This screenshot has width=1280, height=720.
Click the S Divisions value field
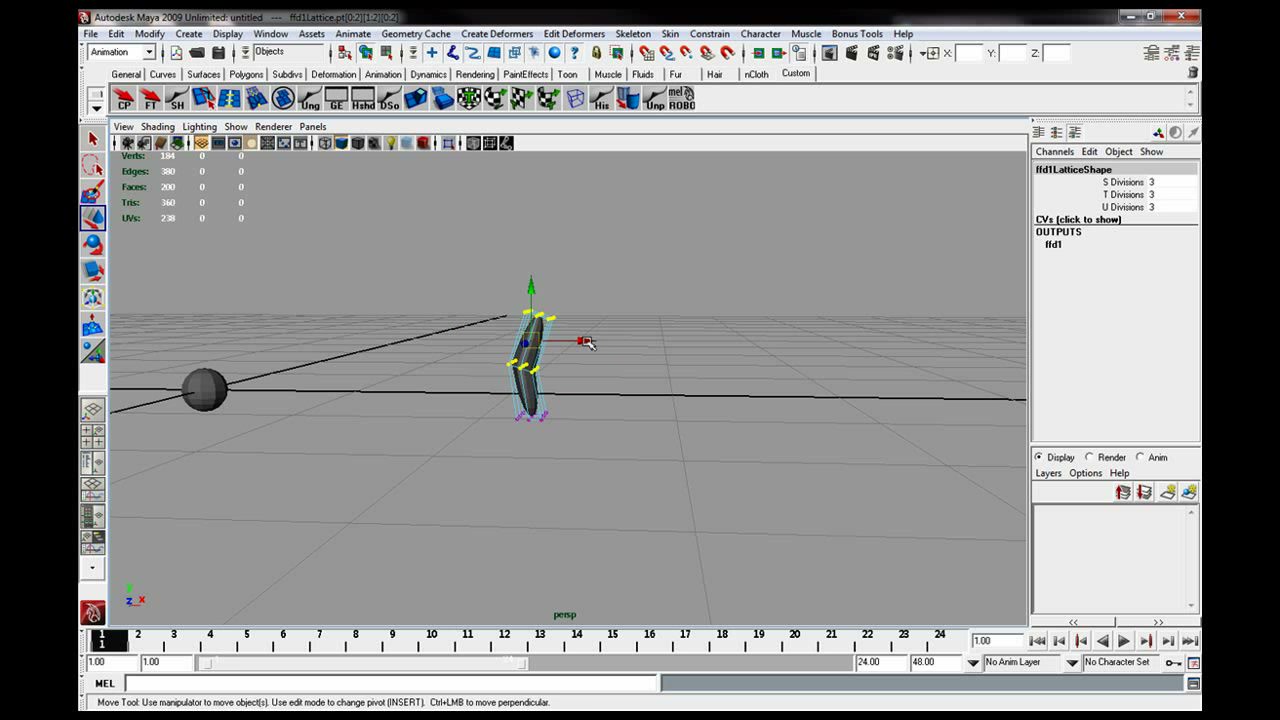point(1171,182)
